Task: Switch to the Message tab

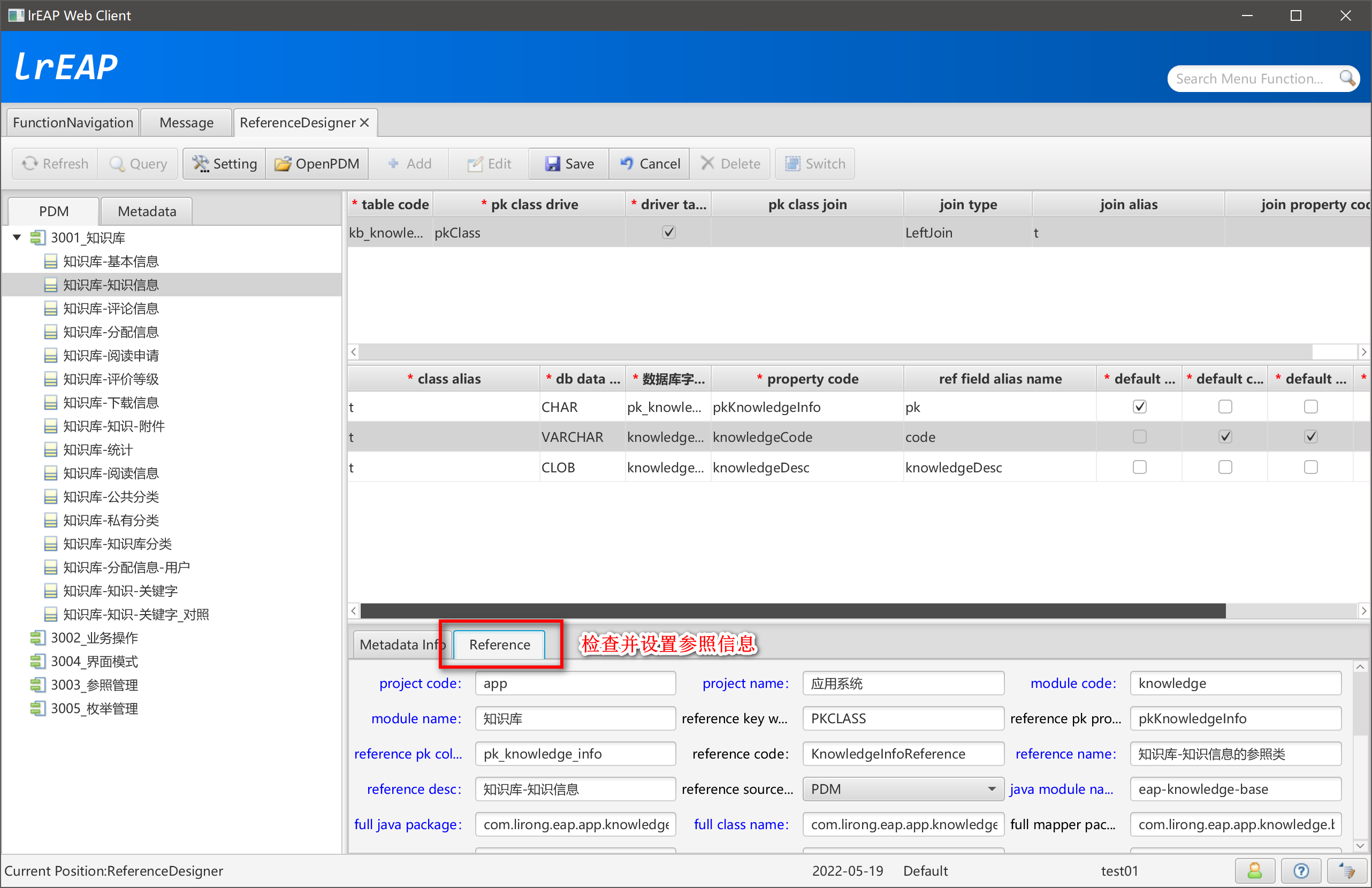Action: tap(186, 123)
